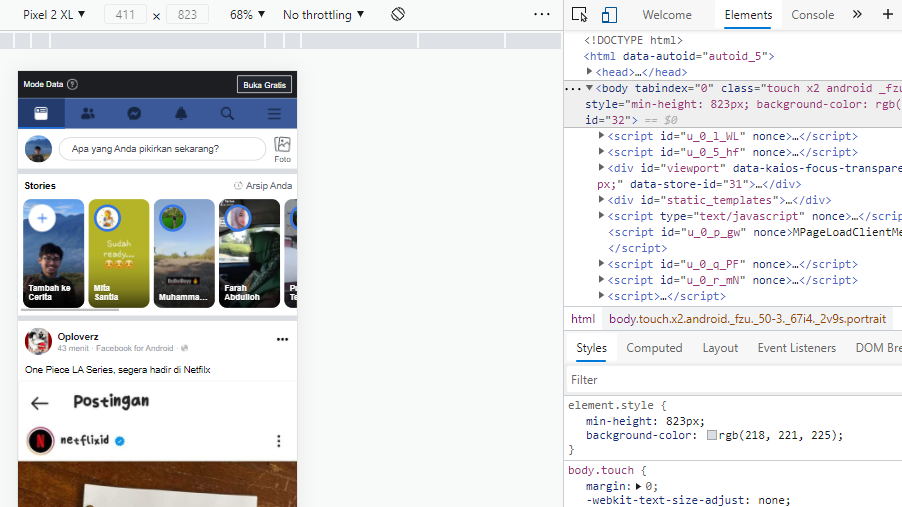
Task: Open Farah Abdulloh story card
Action: [250, 253]
